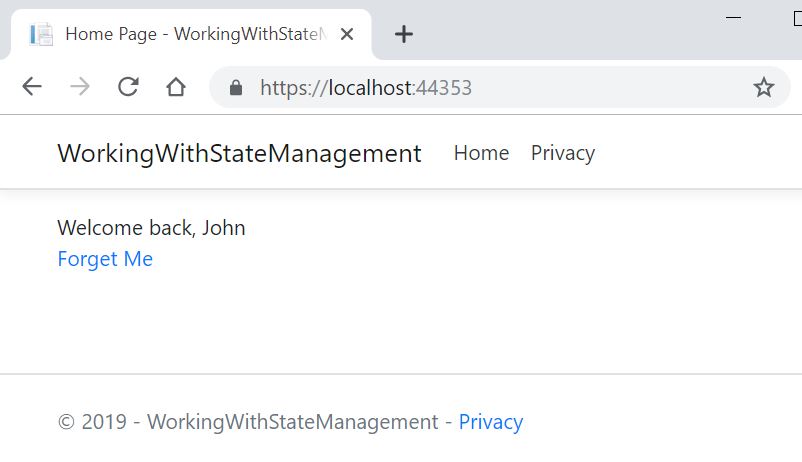
Task: Bookmark this page with the star icon
Action: 764,88
